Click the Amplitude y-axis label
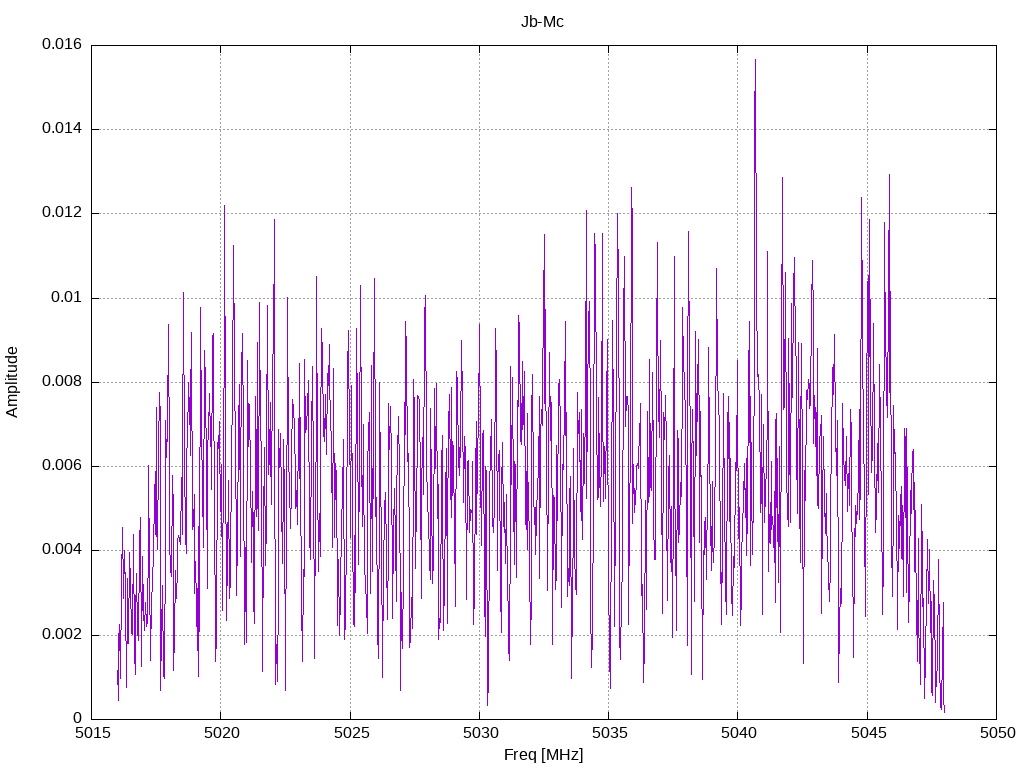This screenshot has height=768, width=1024. (12, 382)
